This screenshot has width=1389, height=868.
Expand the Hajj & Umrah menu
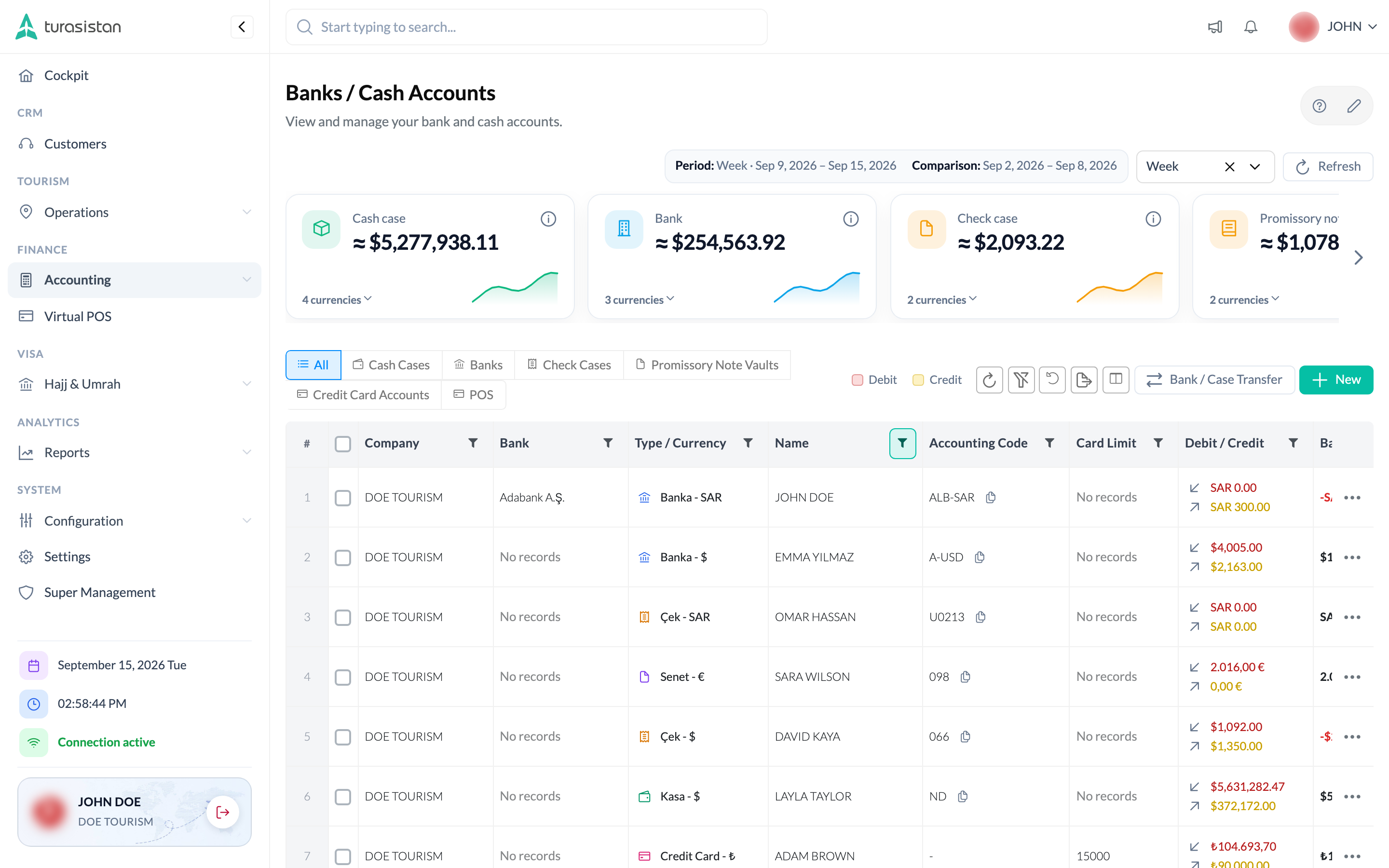click(134, 384)
